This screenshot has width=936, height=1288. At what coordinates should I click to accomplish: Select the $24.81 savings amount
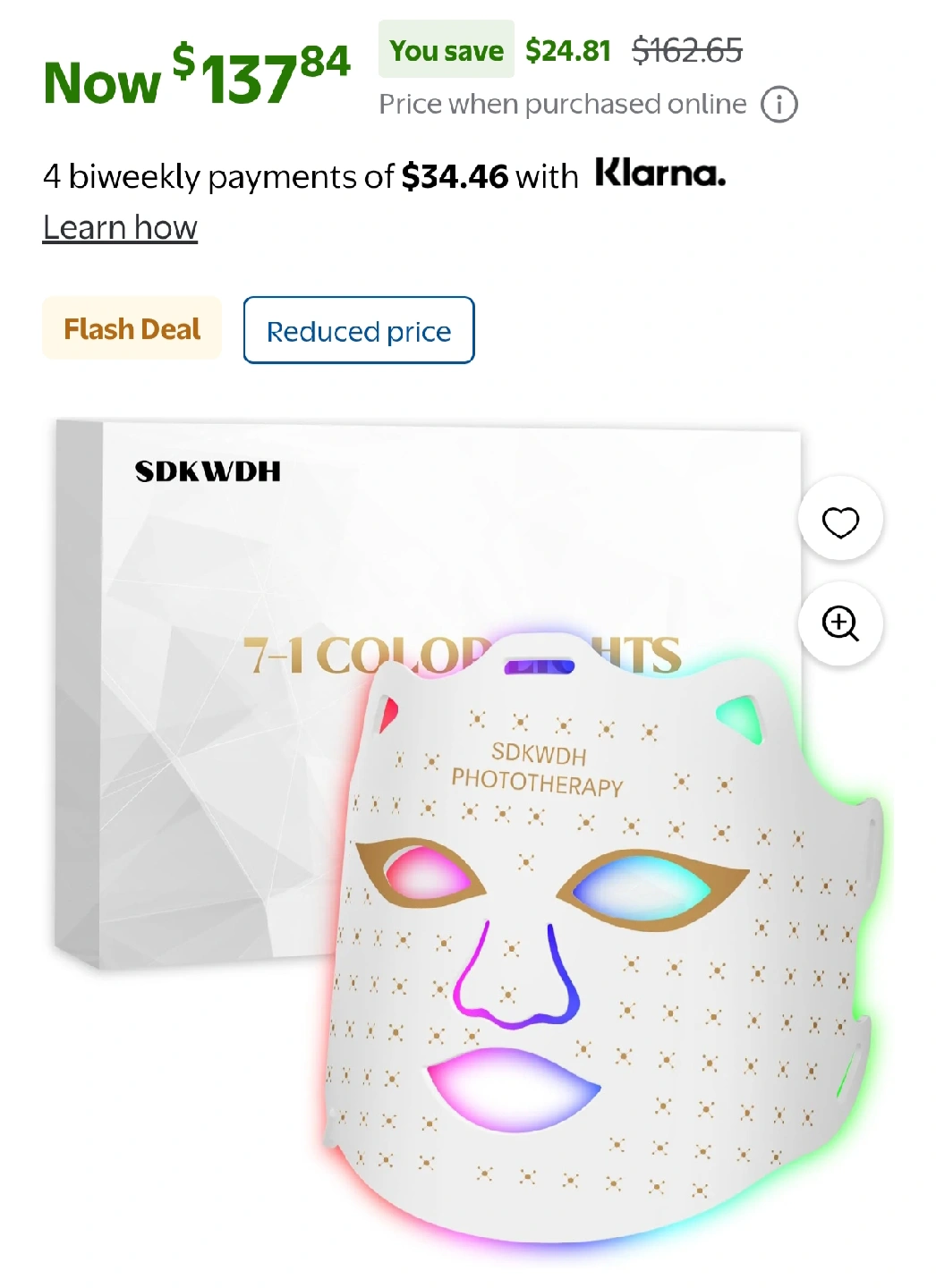click(568, 50)
